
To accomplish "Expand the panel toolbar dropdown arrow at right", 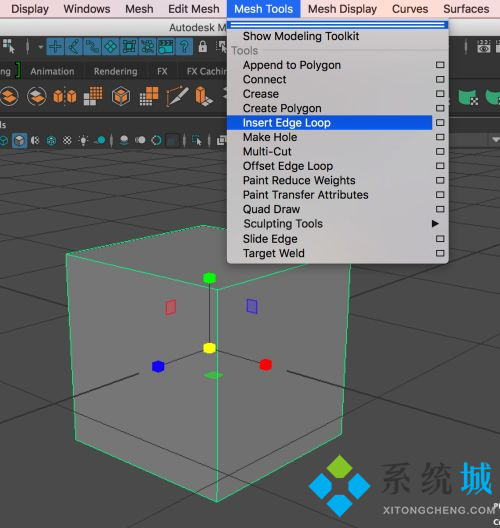I will pos(496,139).
